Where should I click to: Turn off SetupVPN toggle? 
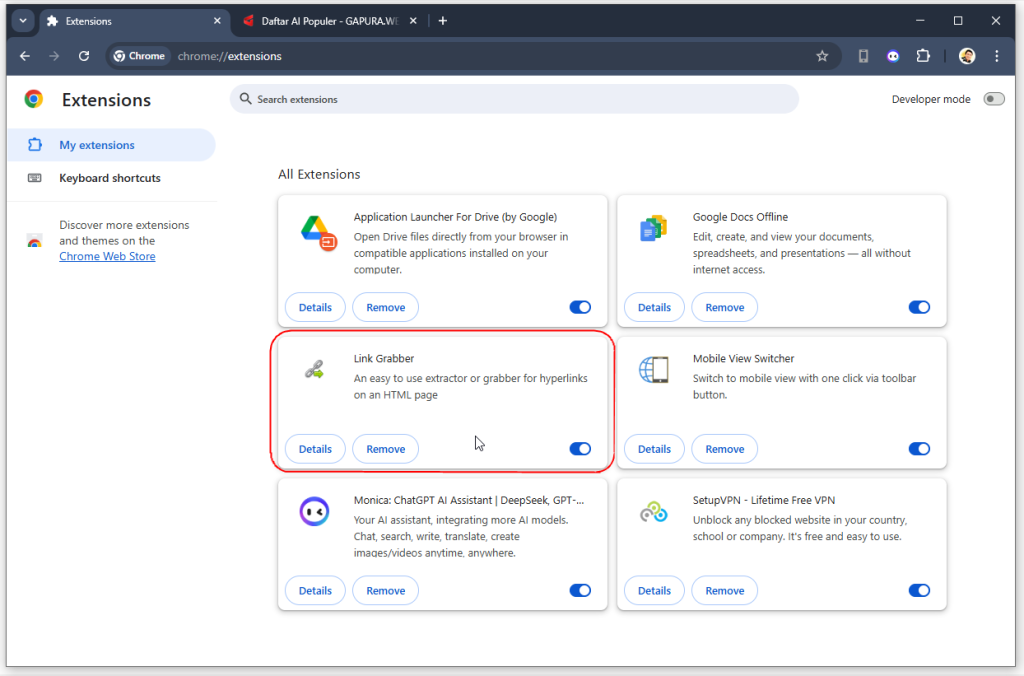(919, 590)
